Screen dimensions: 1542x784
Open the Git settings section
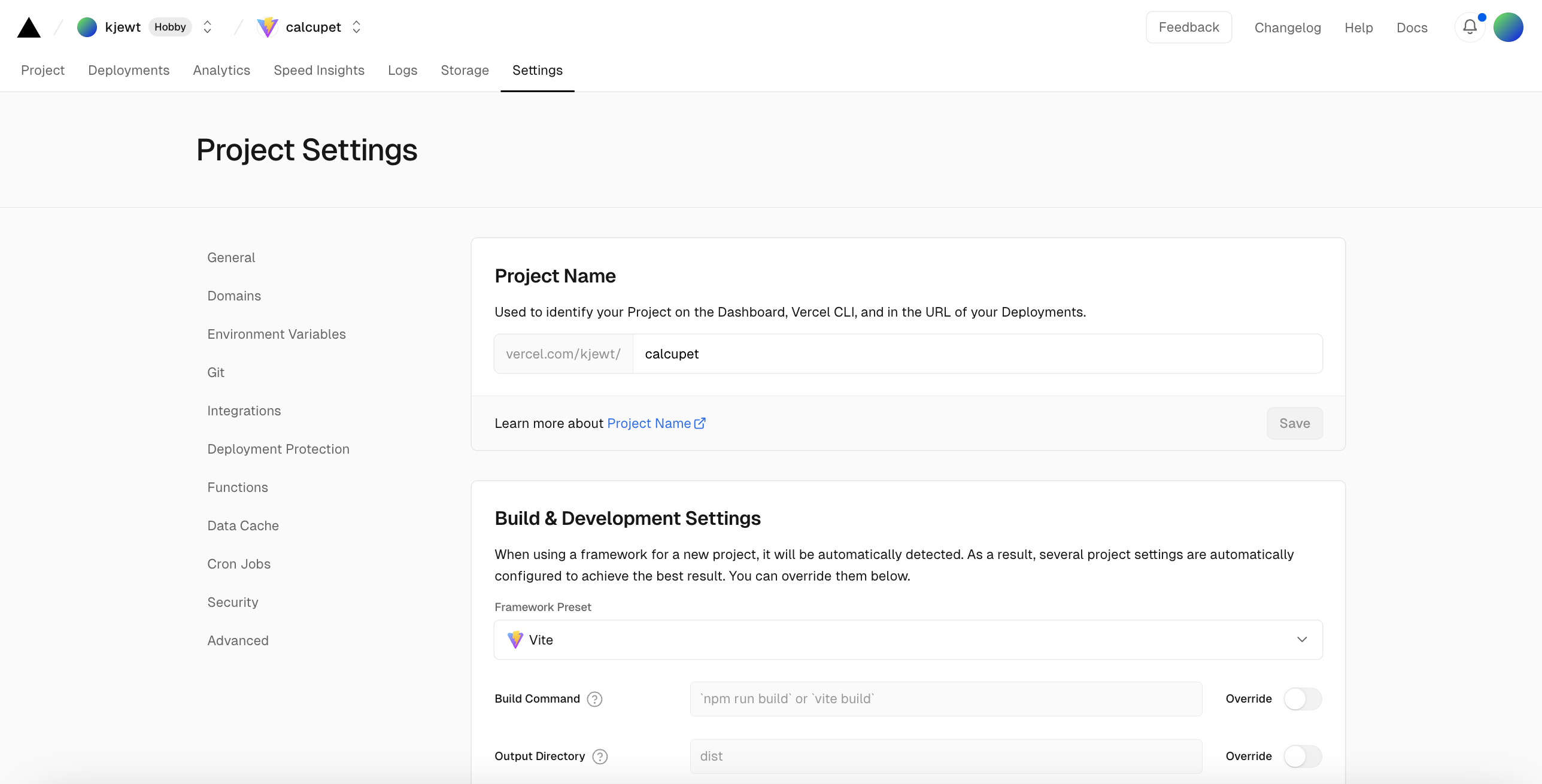click(215, 372)
